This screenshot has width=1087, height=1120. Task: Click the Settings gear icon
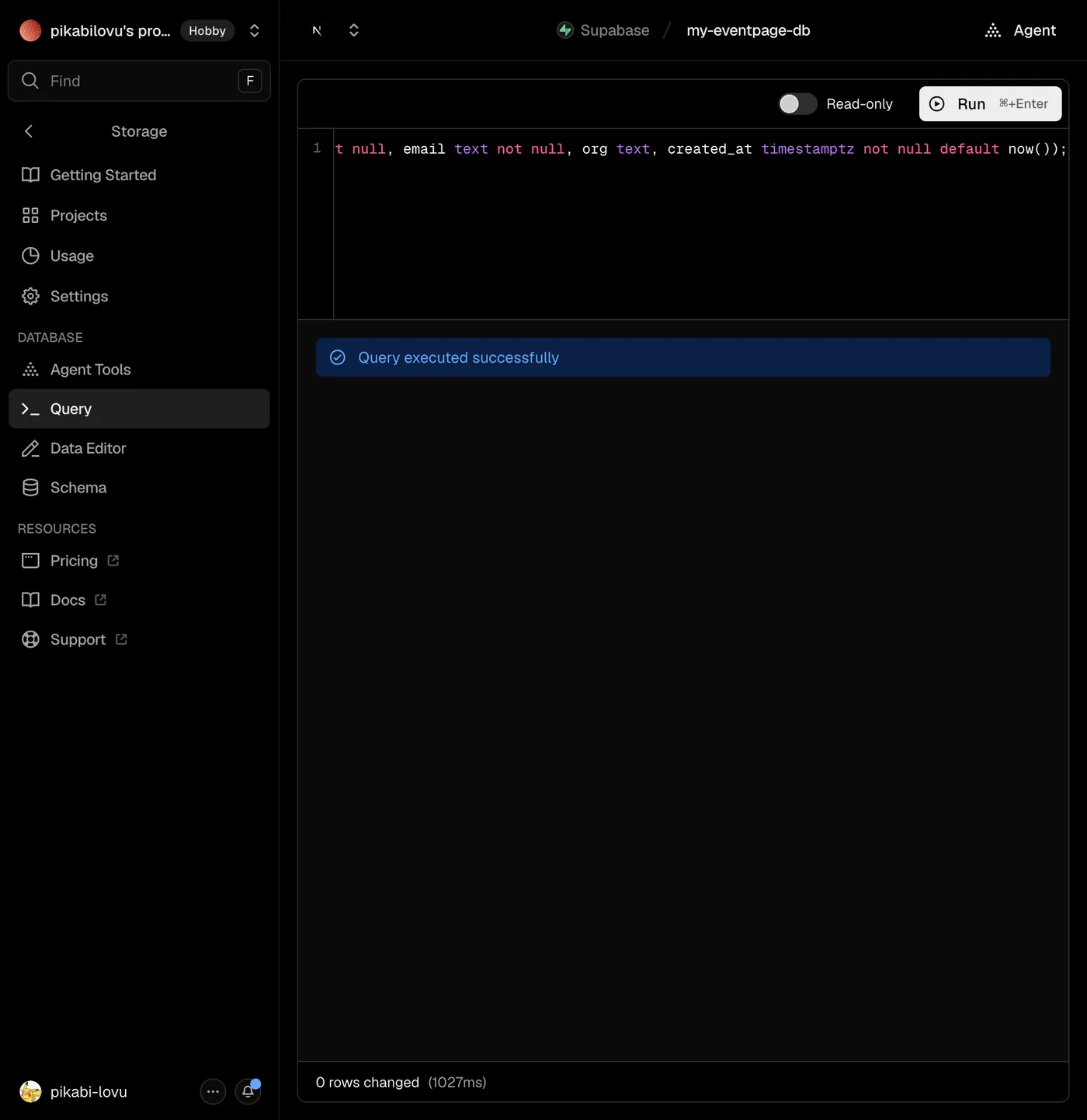[30, 296]
